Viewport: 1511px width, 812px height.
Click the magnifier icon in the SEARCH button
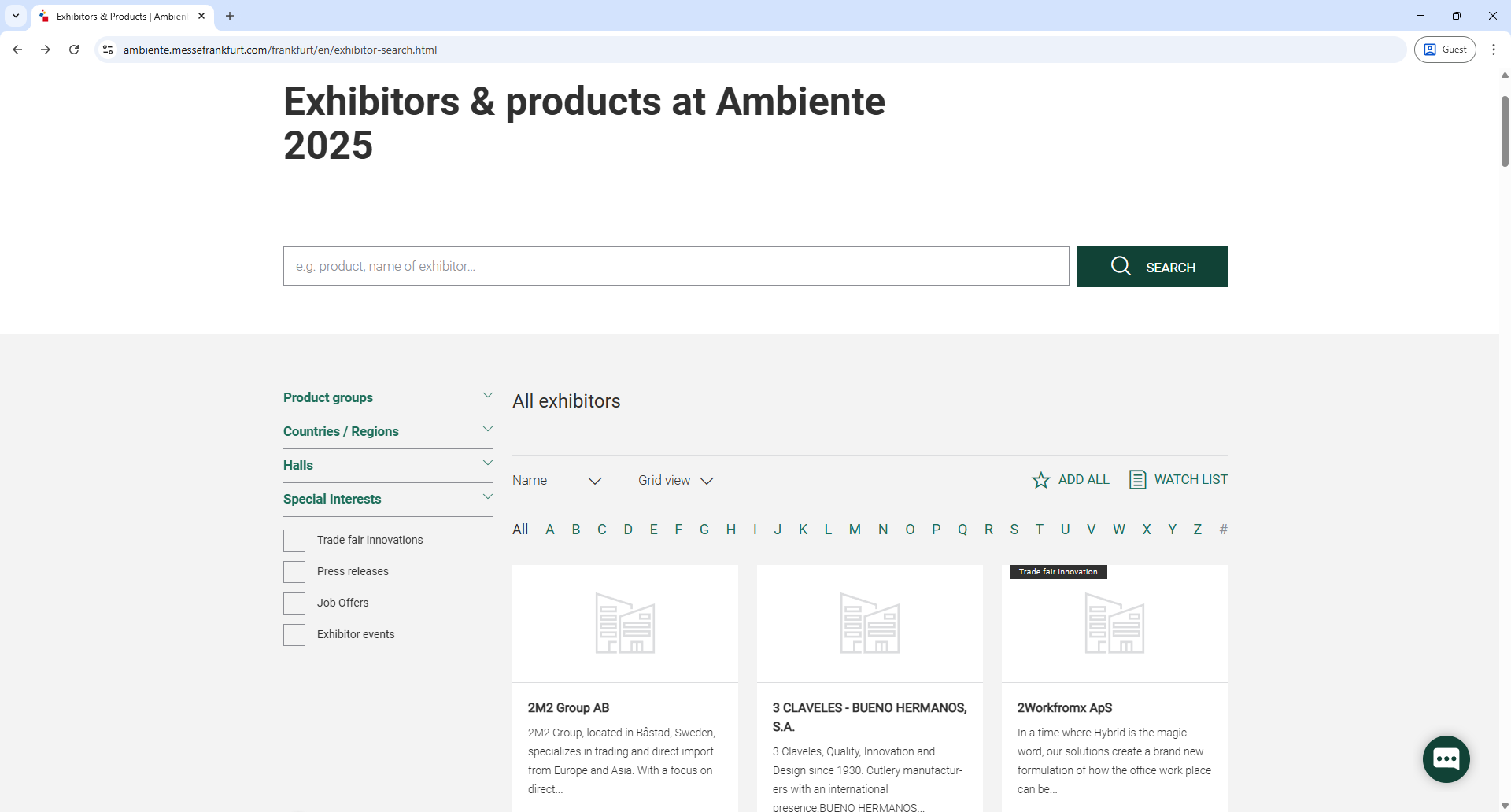[x=1121, y=266]
